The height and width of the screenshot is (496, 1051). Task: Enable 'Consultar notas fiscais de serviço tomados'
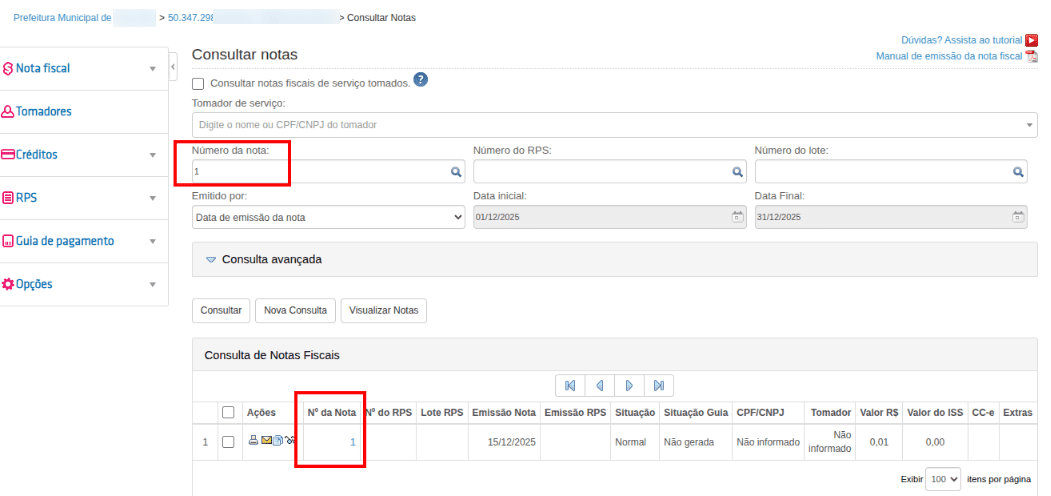pos(198,84)
